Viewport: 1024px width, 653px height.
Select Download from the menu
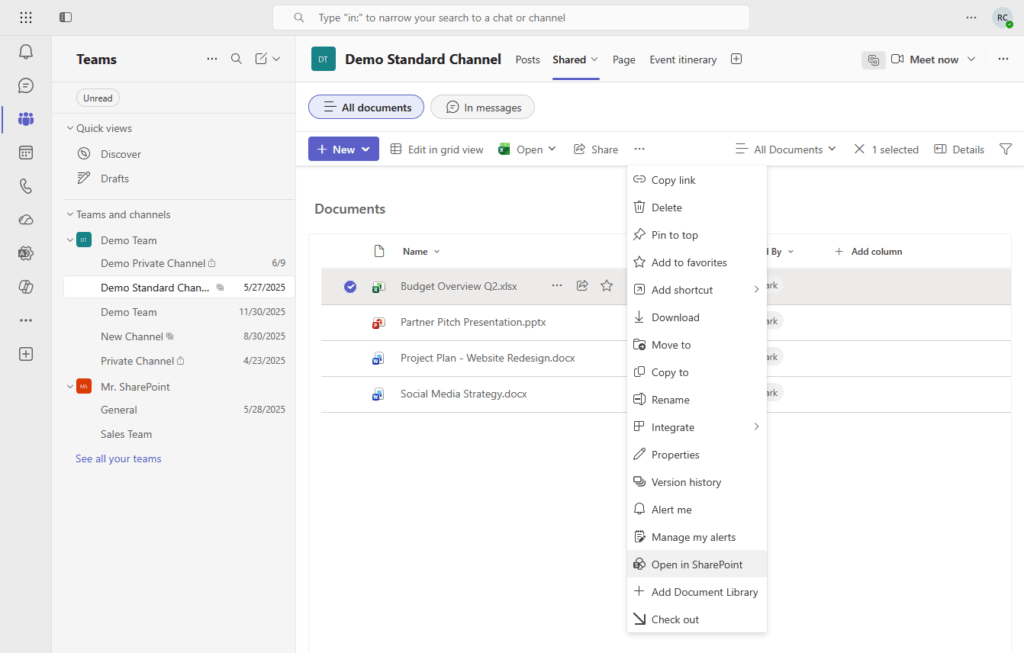[x=696, y=317]
